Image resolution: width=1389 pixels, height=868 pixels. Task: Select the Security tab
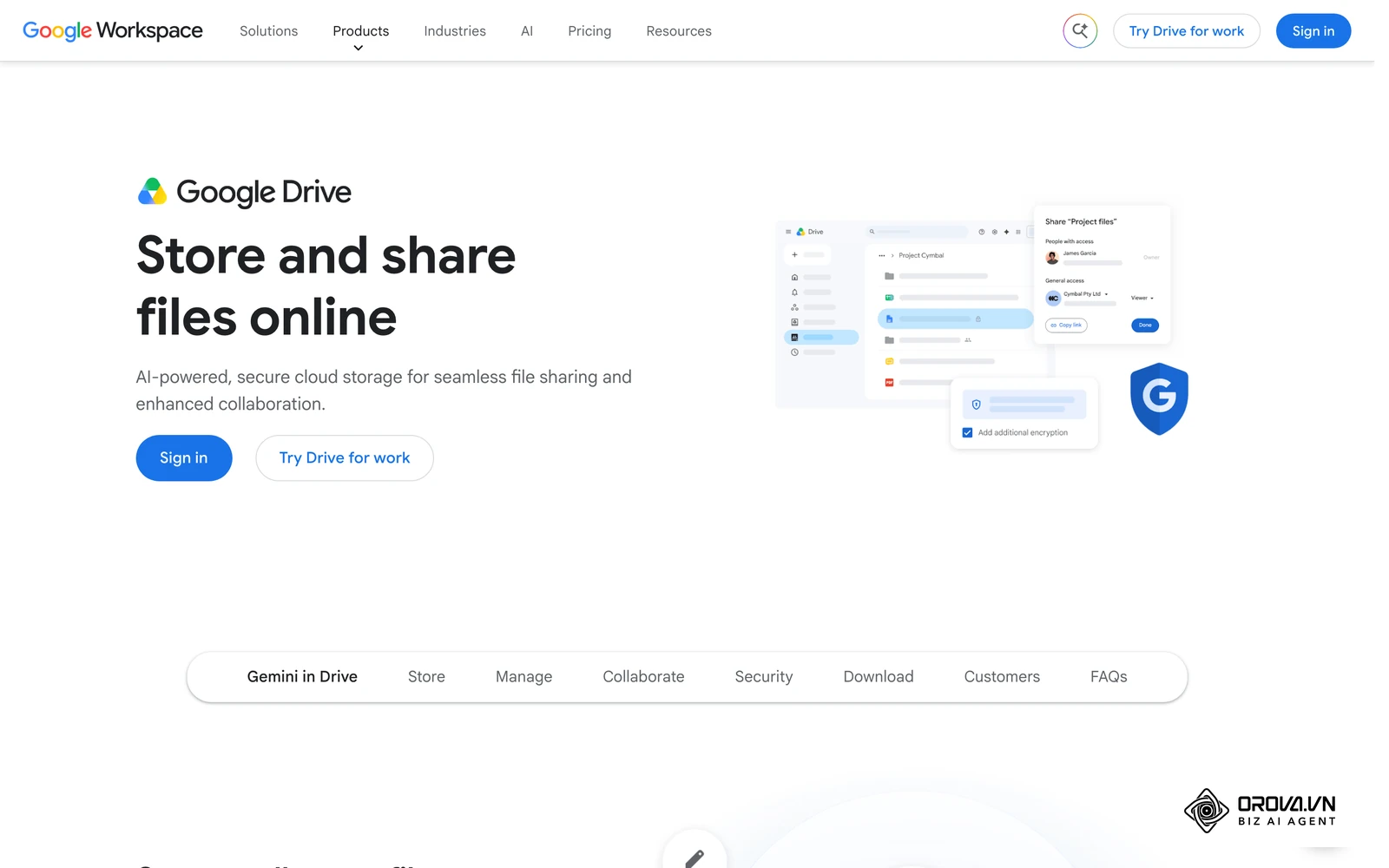click(x=764, y=677)
